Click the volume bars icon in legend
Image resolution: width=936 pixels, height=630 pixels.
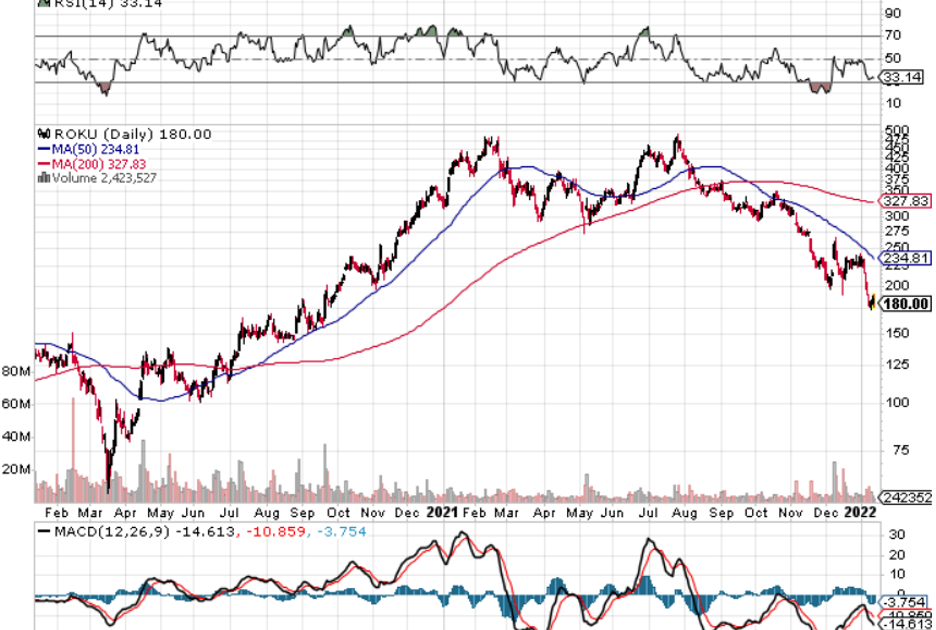[x=42, y=178]
